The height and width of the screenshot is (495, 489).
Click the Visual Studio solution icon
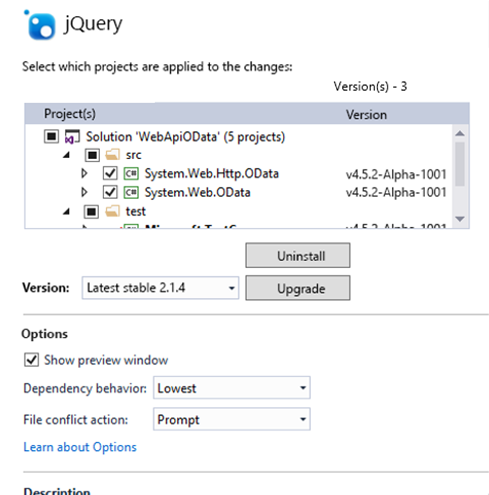click(72, 137)
